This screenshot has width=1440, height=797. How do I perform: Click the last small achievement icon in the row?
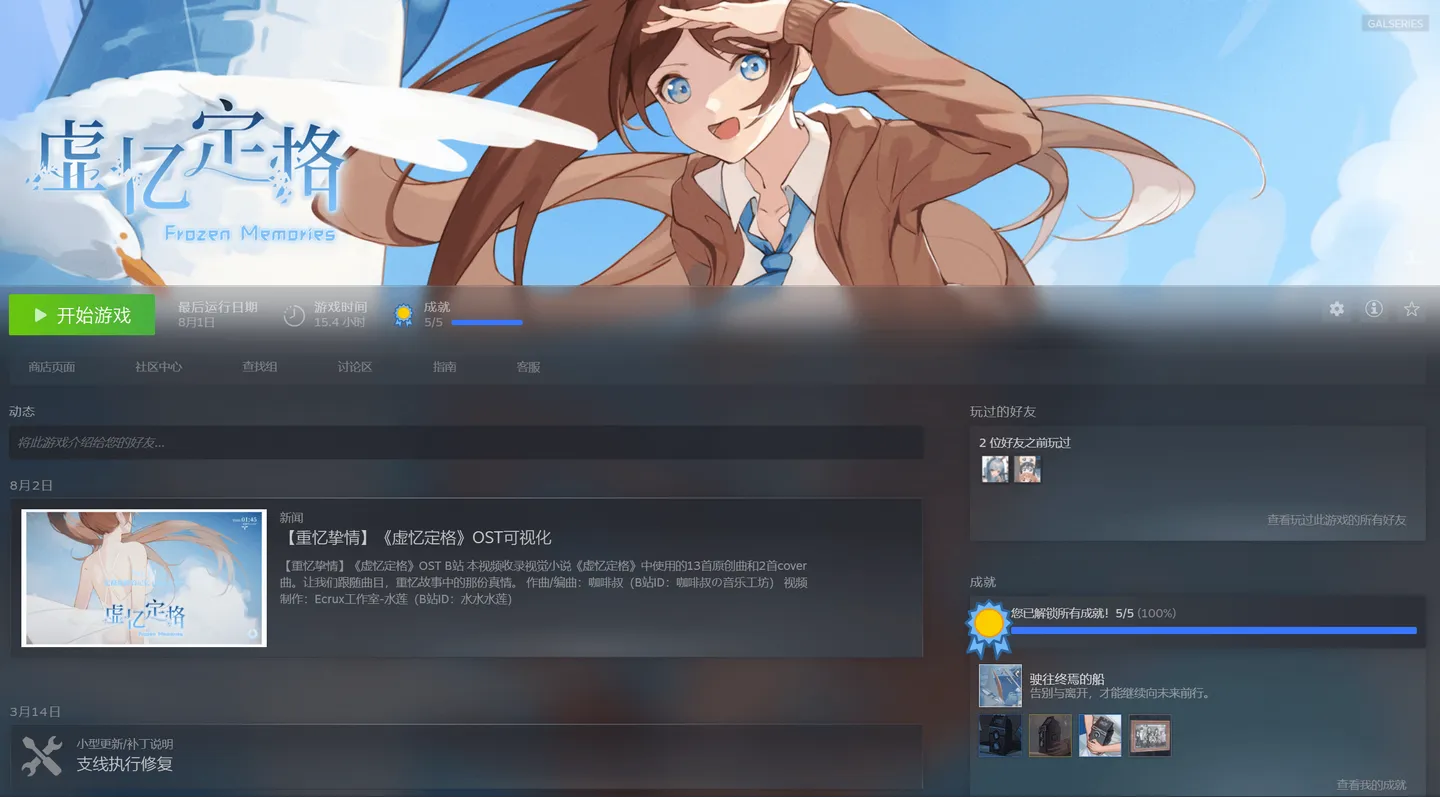tap(1150, 736)
